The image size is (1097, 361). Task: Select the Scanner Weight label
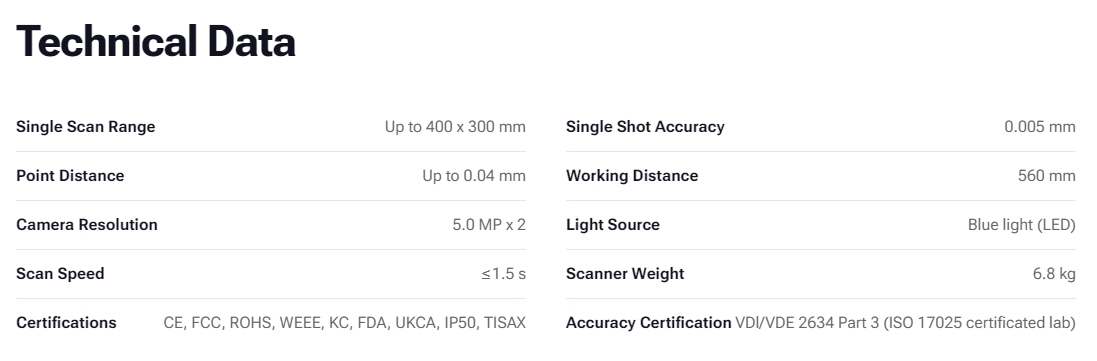click(625, 274)
